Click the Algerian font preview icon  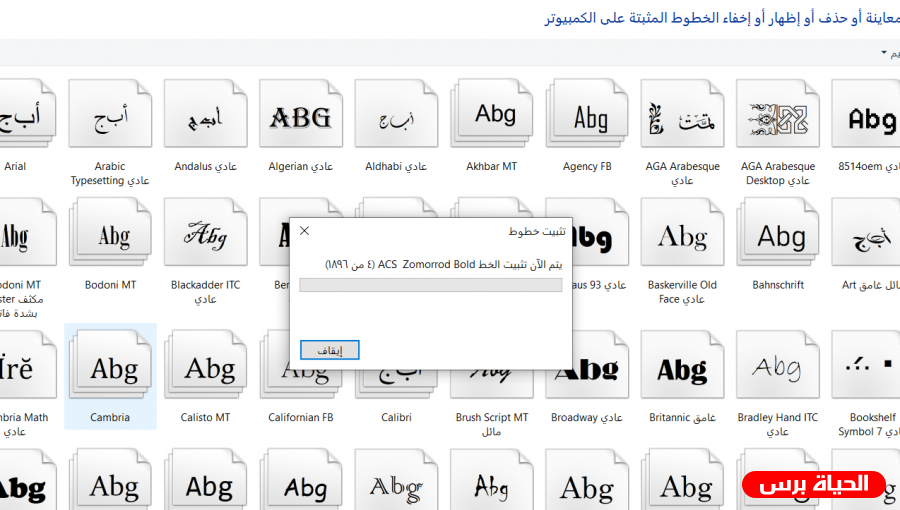(x=301, y=119)
